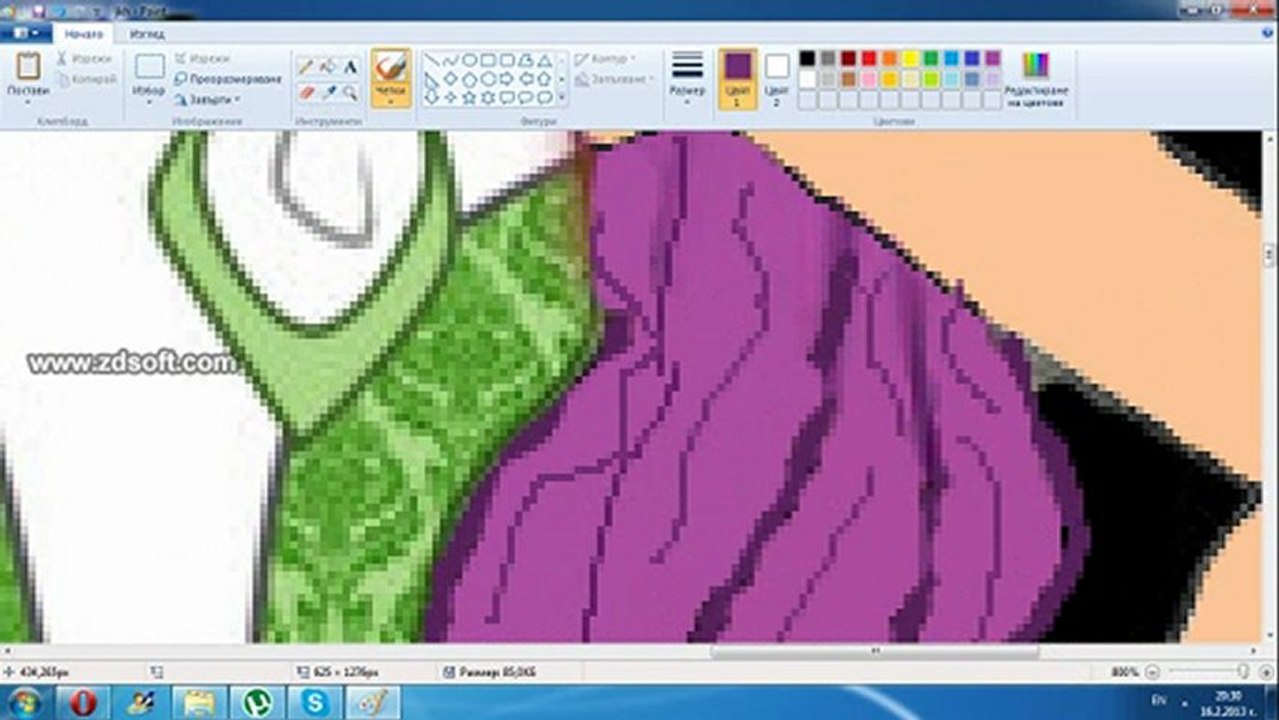Select the Text tool
The image size is (1279, 720).
pos(350,67)
